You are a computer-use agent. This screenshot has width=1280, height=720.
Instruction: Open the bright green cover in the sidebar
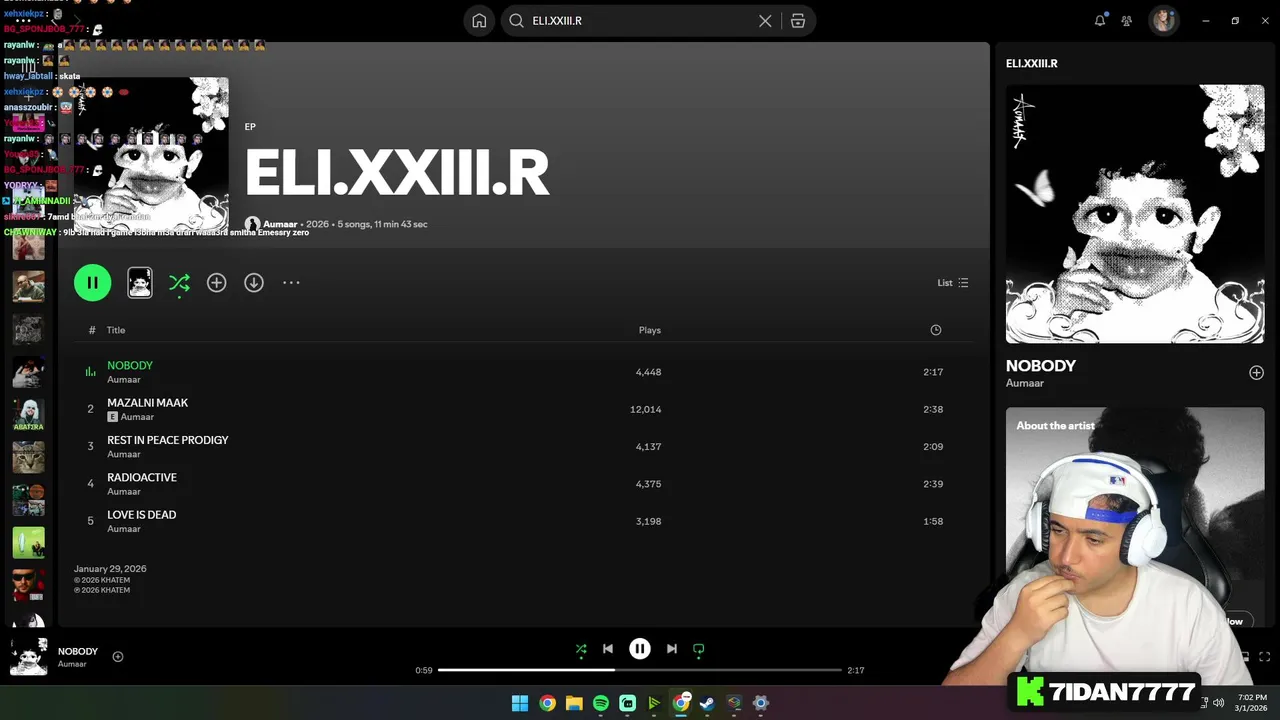tap(28, 542)
